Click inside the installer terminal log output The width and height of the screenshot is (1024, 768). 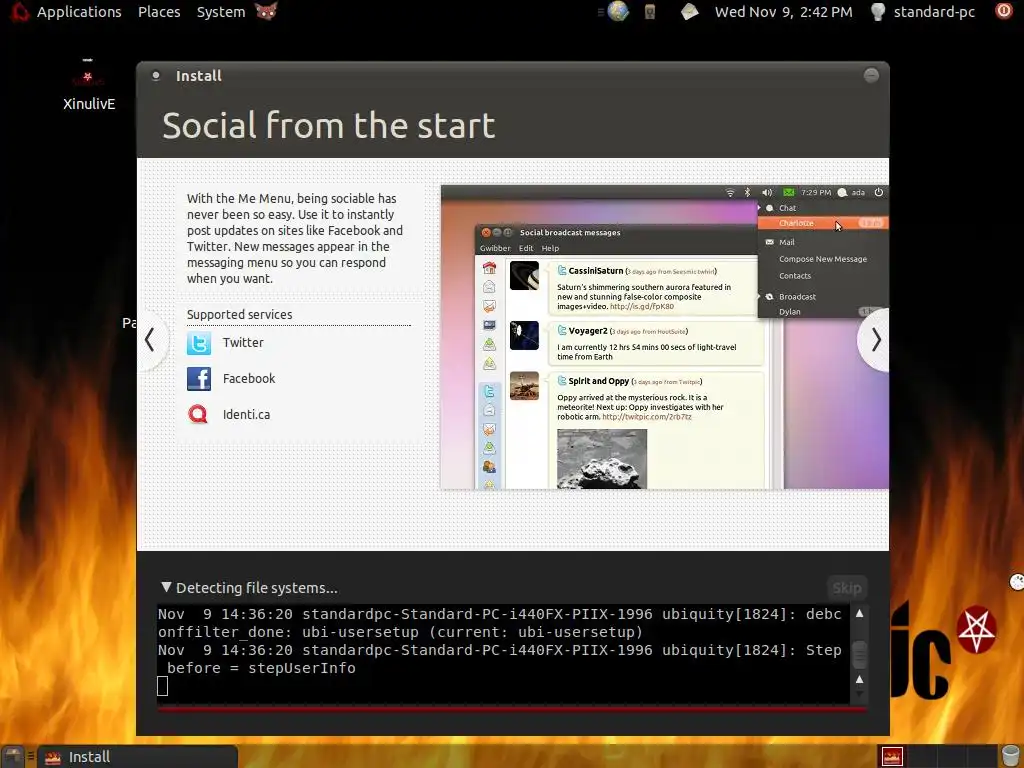(503, 653)
